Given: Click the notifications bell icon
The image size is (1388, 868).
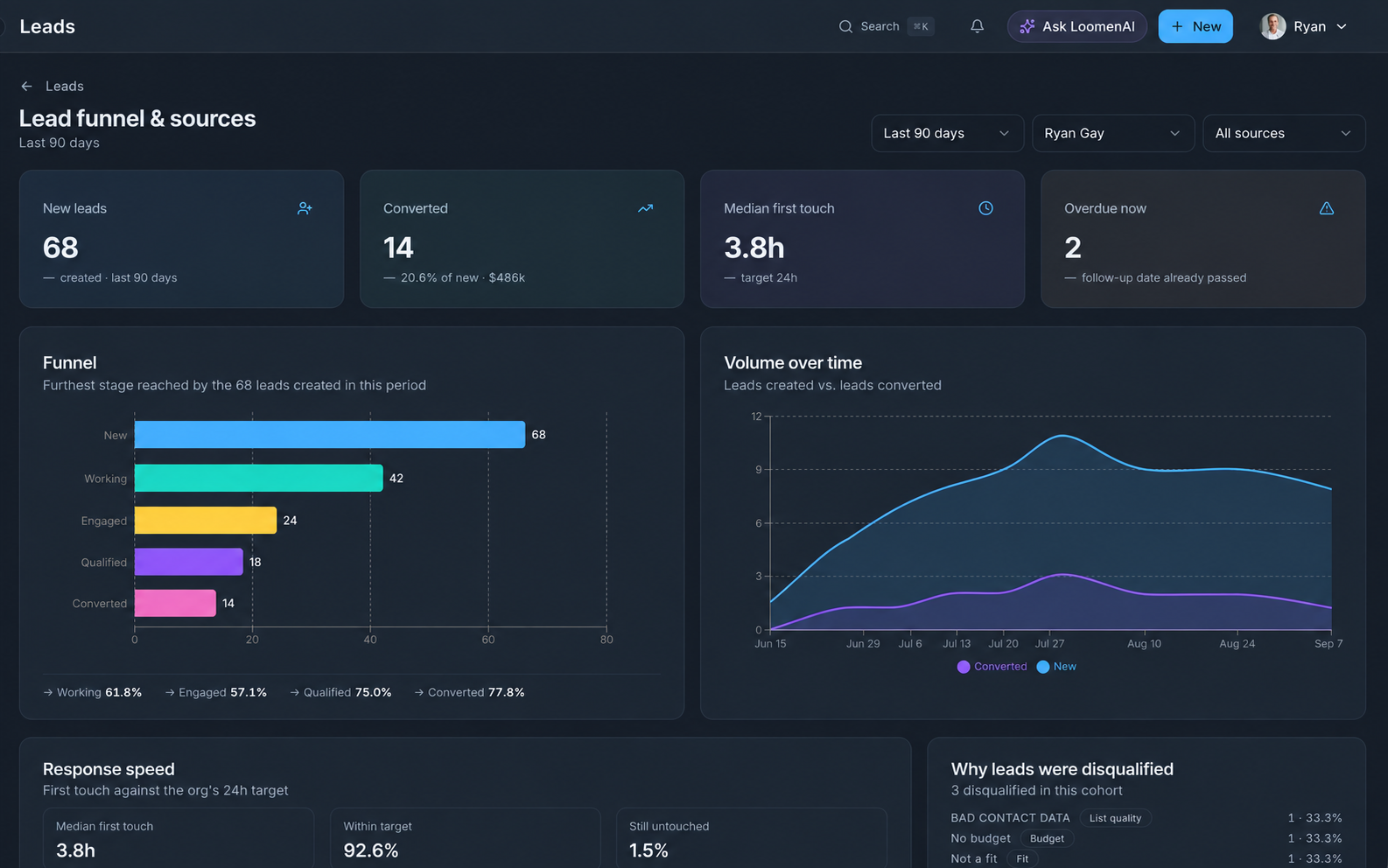Looking at the screenshot, I should [x=977, y=26].
